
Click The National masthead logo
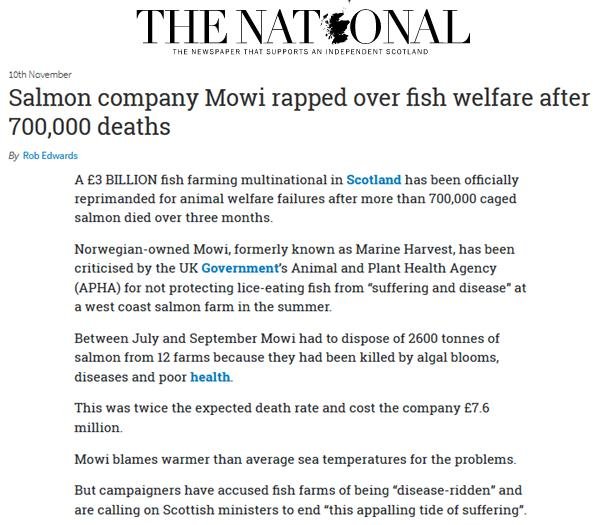point(301,27)
